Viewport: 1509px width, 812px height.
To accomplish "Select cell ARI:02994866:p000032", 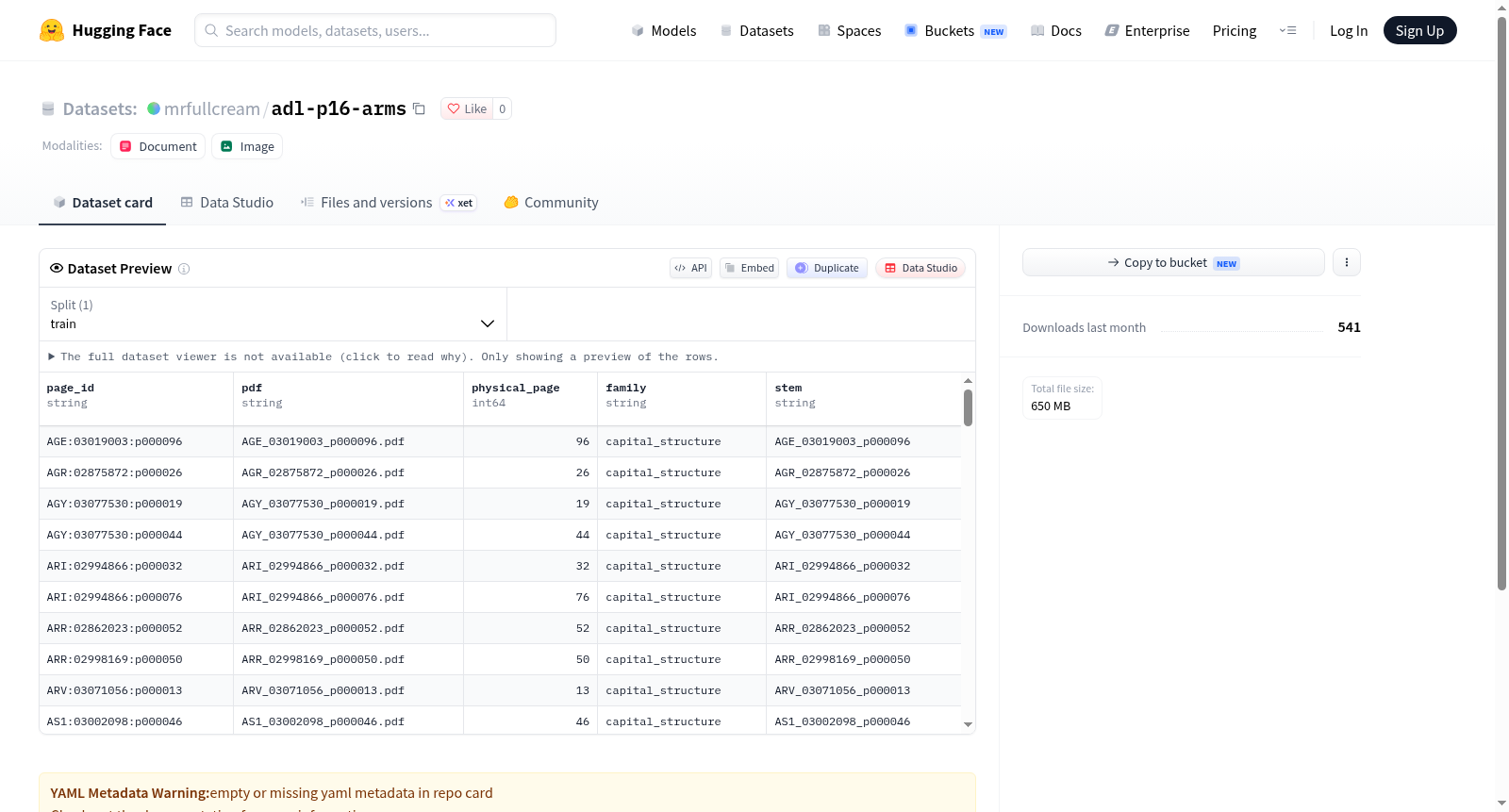I will point(137,566).
